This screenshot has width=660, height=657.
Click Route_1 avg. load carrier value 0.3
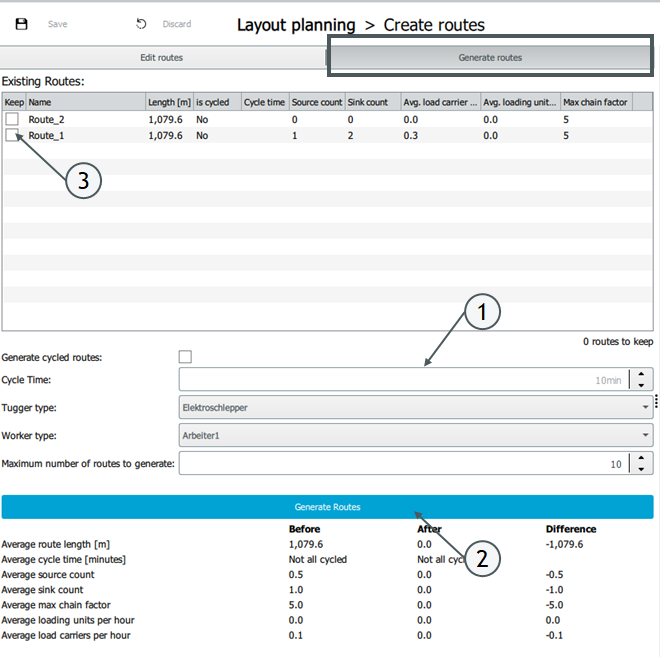click(410, 136)
